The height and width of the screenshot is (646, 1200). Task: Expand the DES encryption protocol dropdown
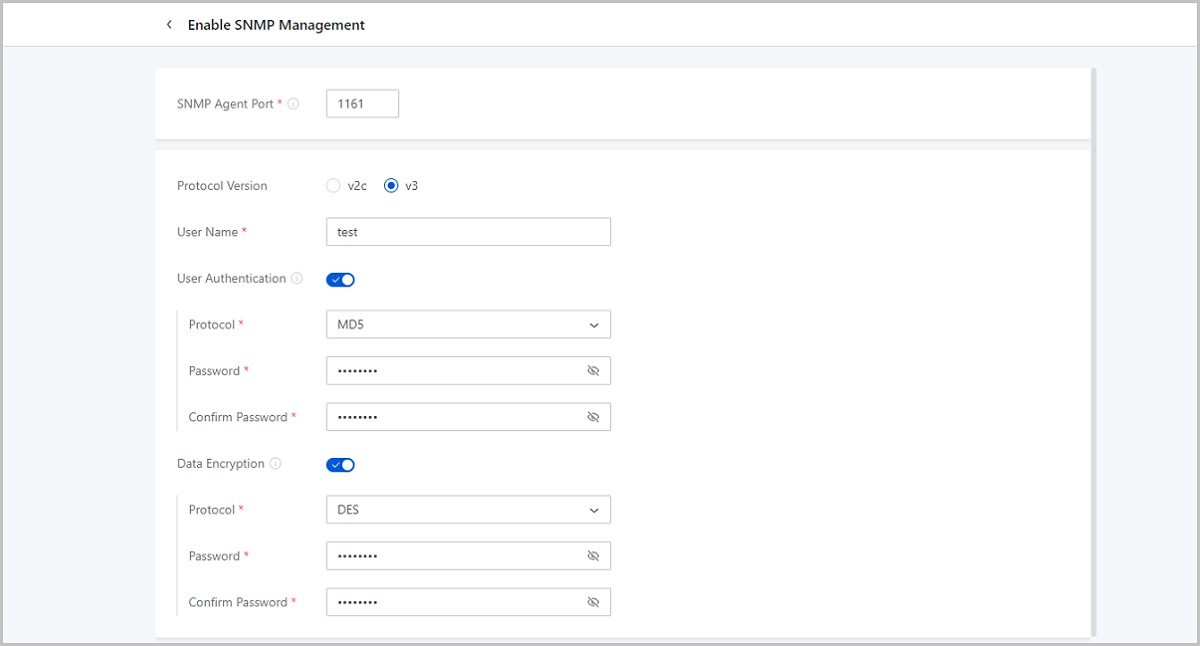468,510
